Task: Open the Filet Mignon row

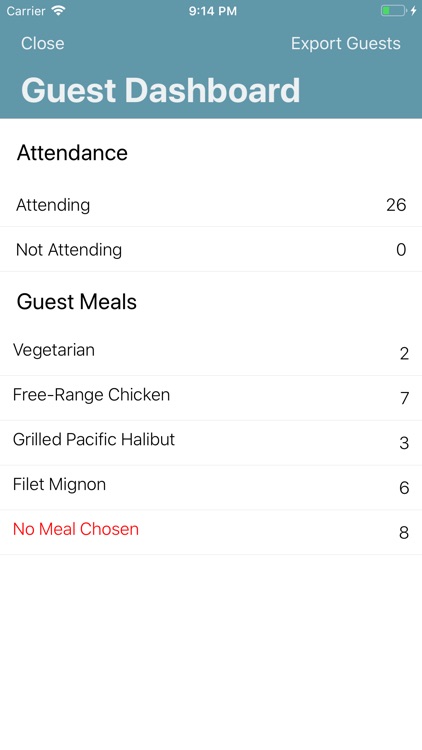Action: [x=211, y=487]
